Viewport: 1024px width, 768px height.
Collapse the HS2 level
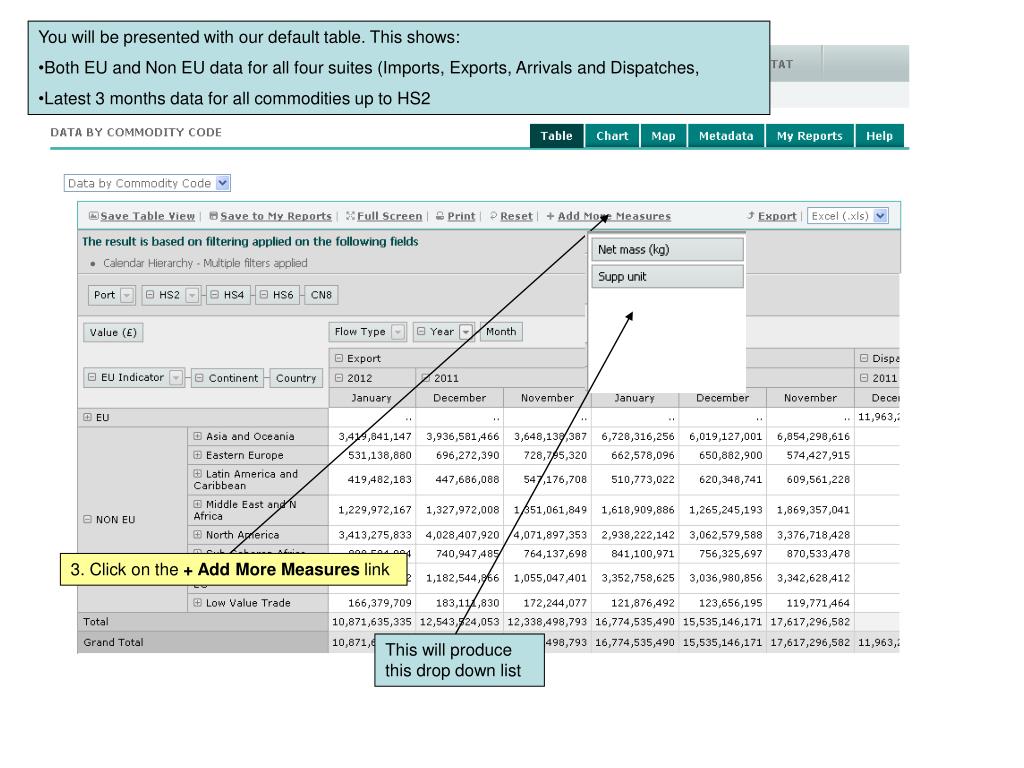[150, 295]
